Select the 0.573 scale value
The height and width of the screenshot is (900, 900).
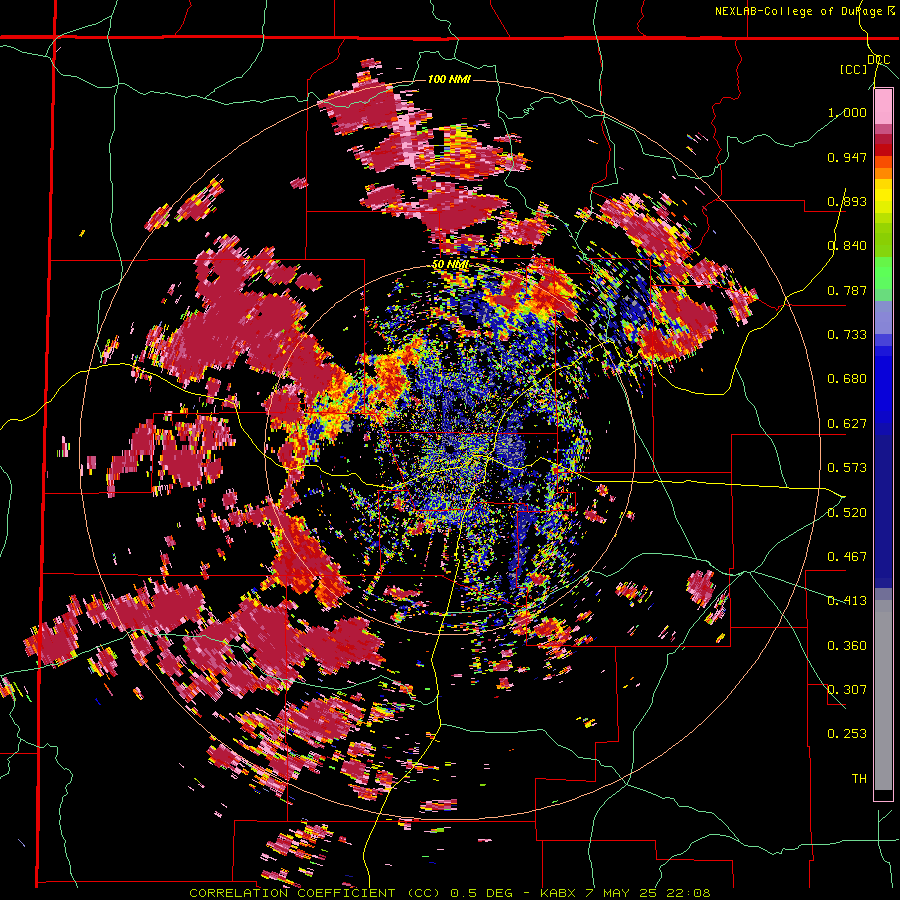pyautogui.click(x=847, y=468)
